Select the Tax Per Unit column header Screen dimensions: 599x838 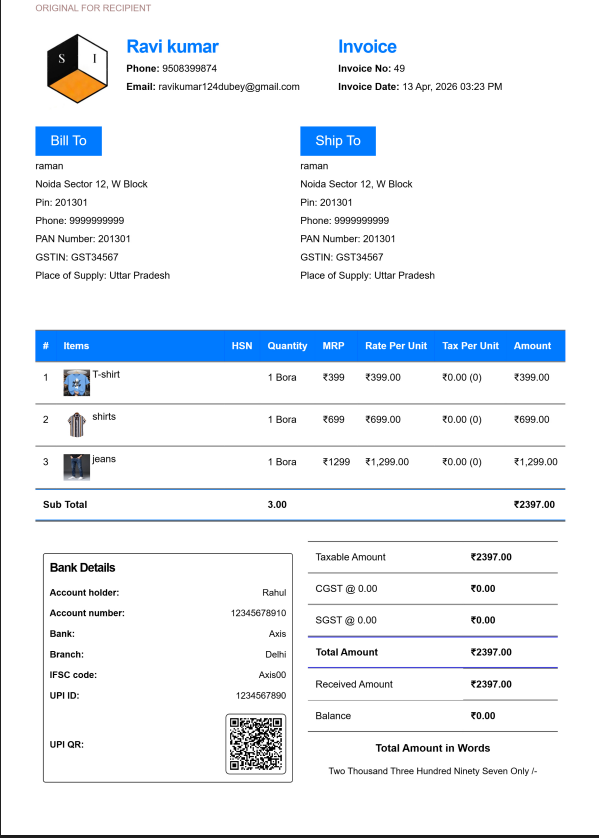coord(470,346)
